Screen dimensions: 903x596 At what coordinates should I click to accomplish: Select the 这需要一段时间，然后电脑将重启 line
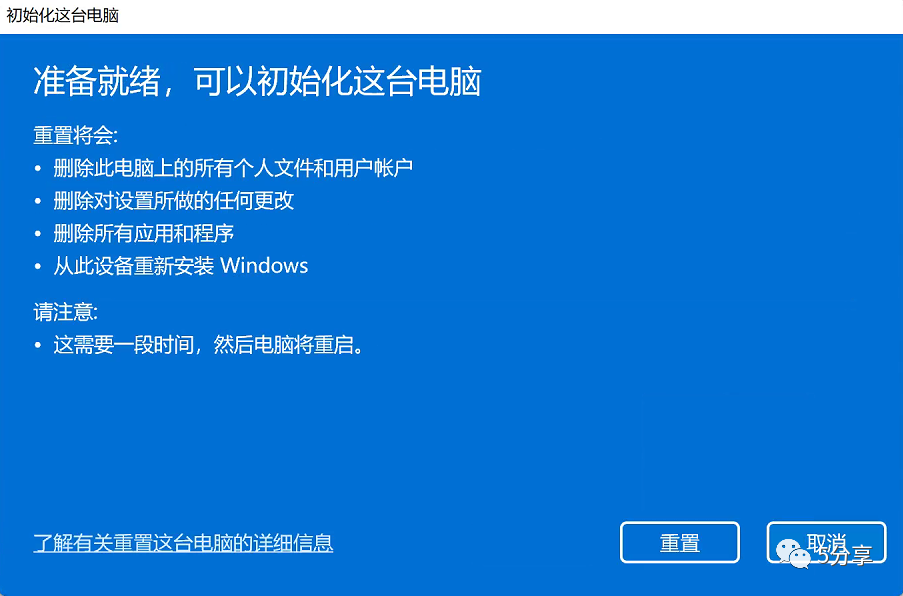[208, 345]
